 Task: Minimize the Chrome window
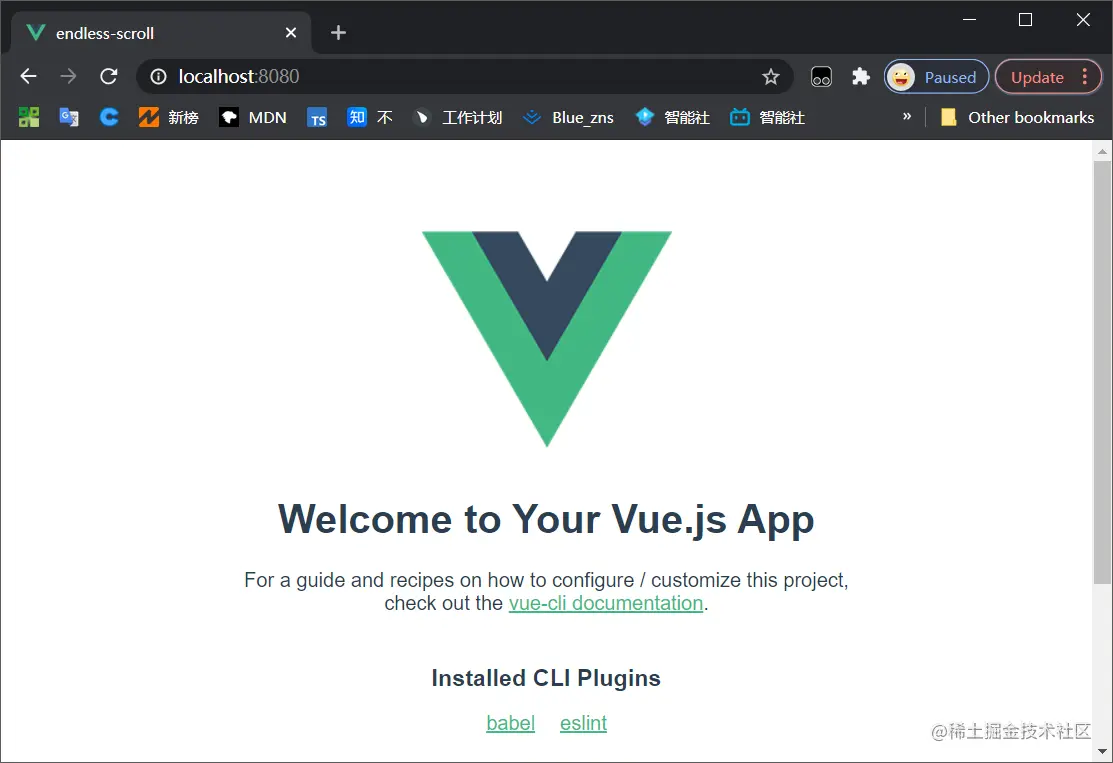tap(970, 20)
